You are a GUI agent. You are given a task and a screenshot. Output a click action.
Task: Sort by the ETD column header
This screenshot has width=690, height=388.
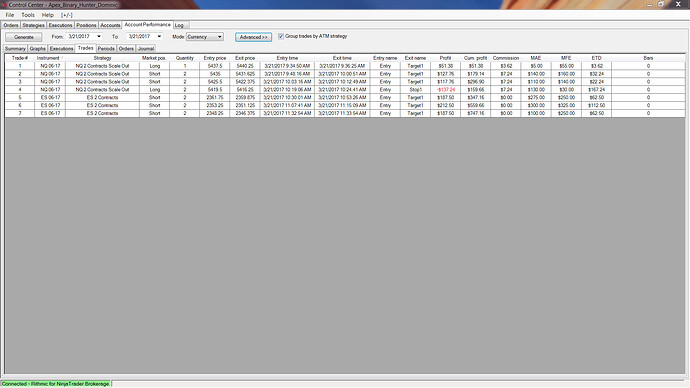[596, 58]
